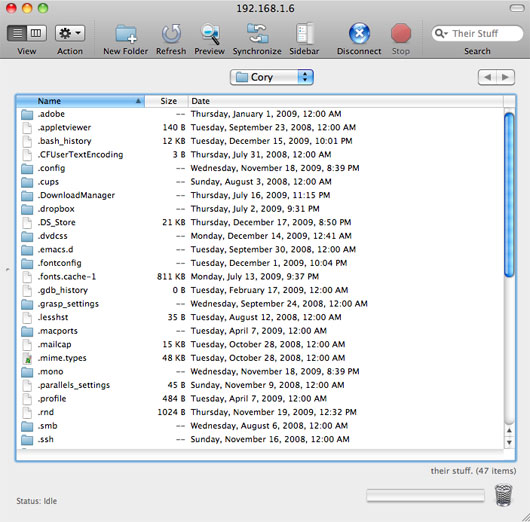Click the Their Stuff search field
The width and height of the screenshot is (530, 522).
point(477,33)
